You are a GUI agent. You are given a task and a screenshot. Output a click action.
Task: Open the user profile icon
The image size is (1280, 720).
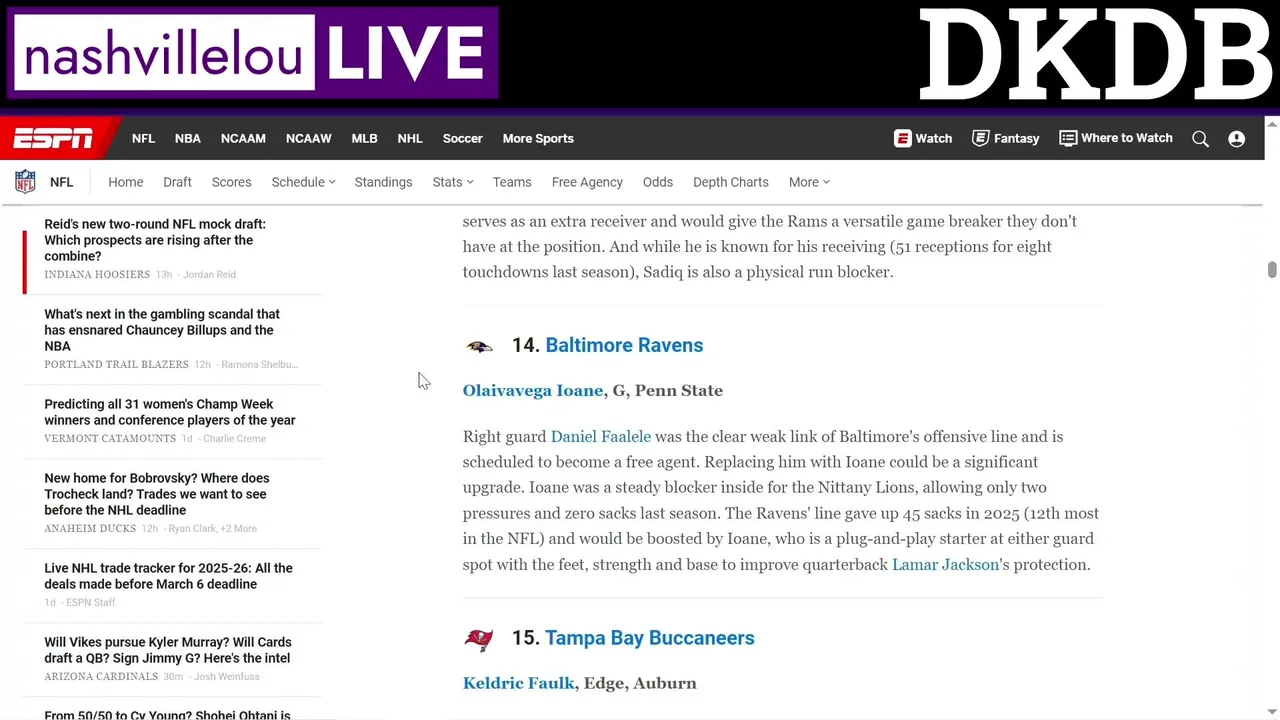[1237, 139]
